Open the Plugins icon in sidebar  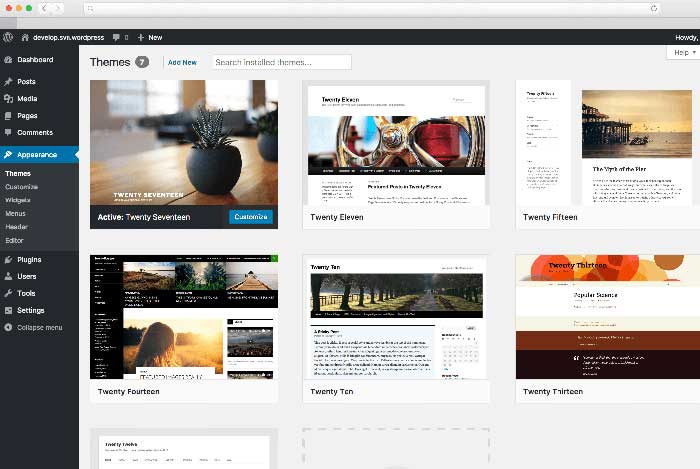coord(8,260)
